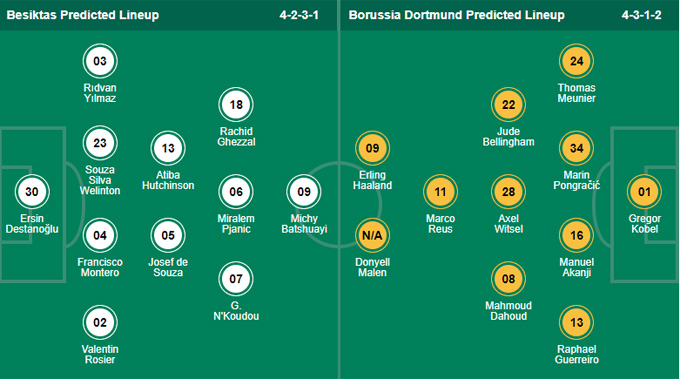Click Erling Haaland's yellow 09 badge
The image size is (680, 379).
[x=373, y=148]
